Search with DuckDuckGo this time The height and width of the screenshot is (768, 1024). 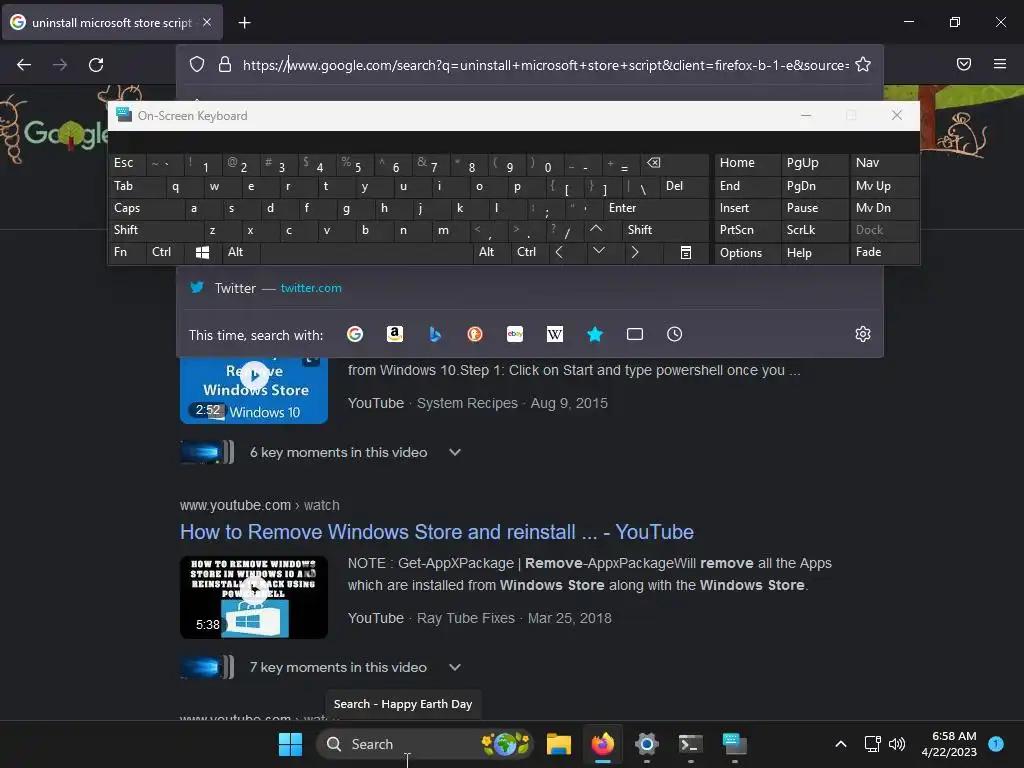click(x=475, y=334)
